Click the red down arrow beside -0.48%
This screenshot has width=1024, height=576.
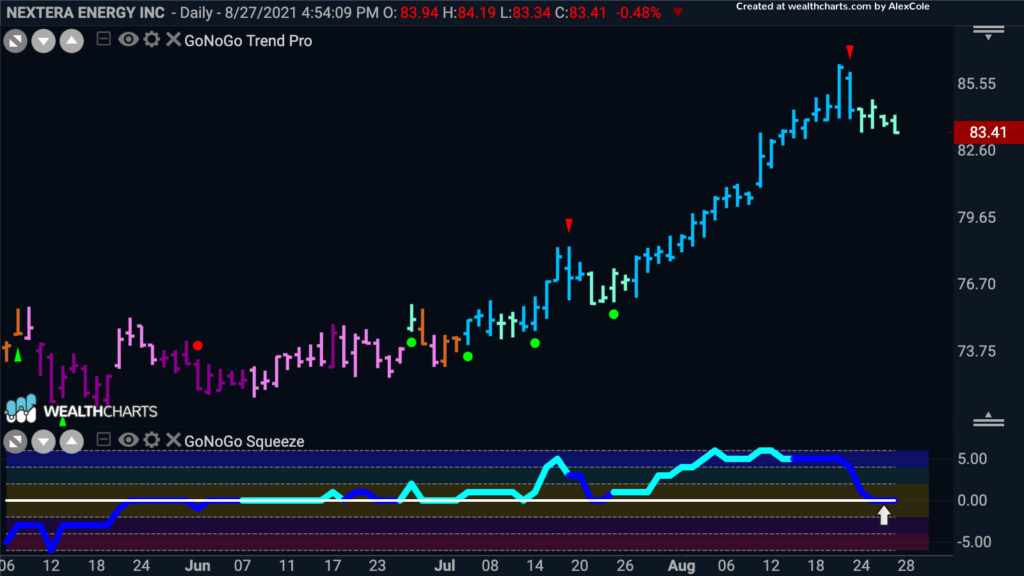tap(679, 12)
